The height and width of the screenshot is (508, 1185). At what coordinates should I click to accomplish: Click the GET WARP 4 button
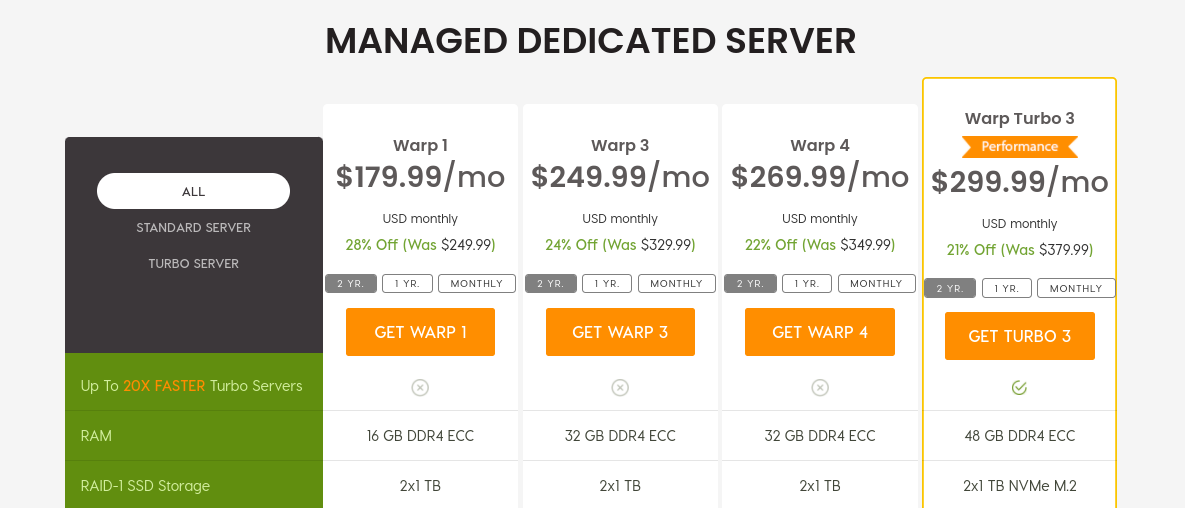[820, 332]
